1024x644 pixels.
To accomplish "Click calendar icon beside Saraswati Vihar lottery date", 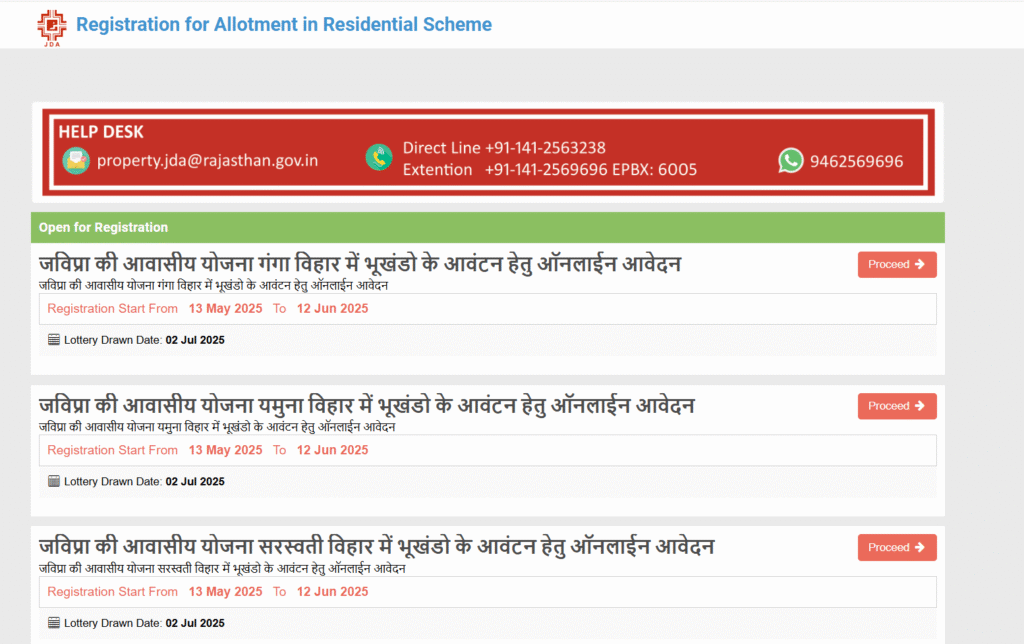I will 54,623.
